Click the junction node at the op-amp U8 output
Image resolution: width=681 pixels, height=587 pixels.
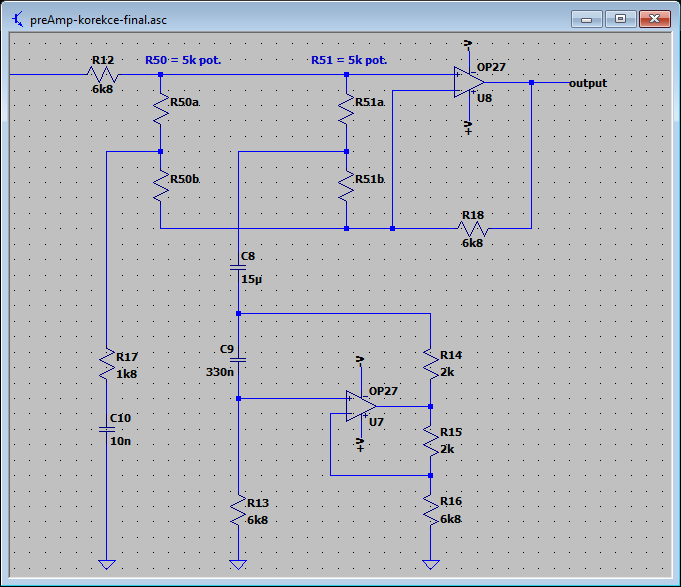pos(531,82)
